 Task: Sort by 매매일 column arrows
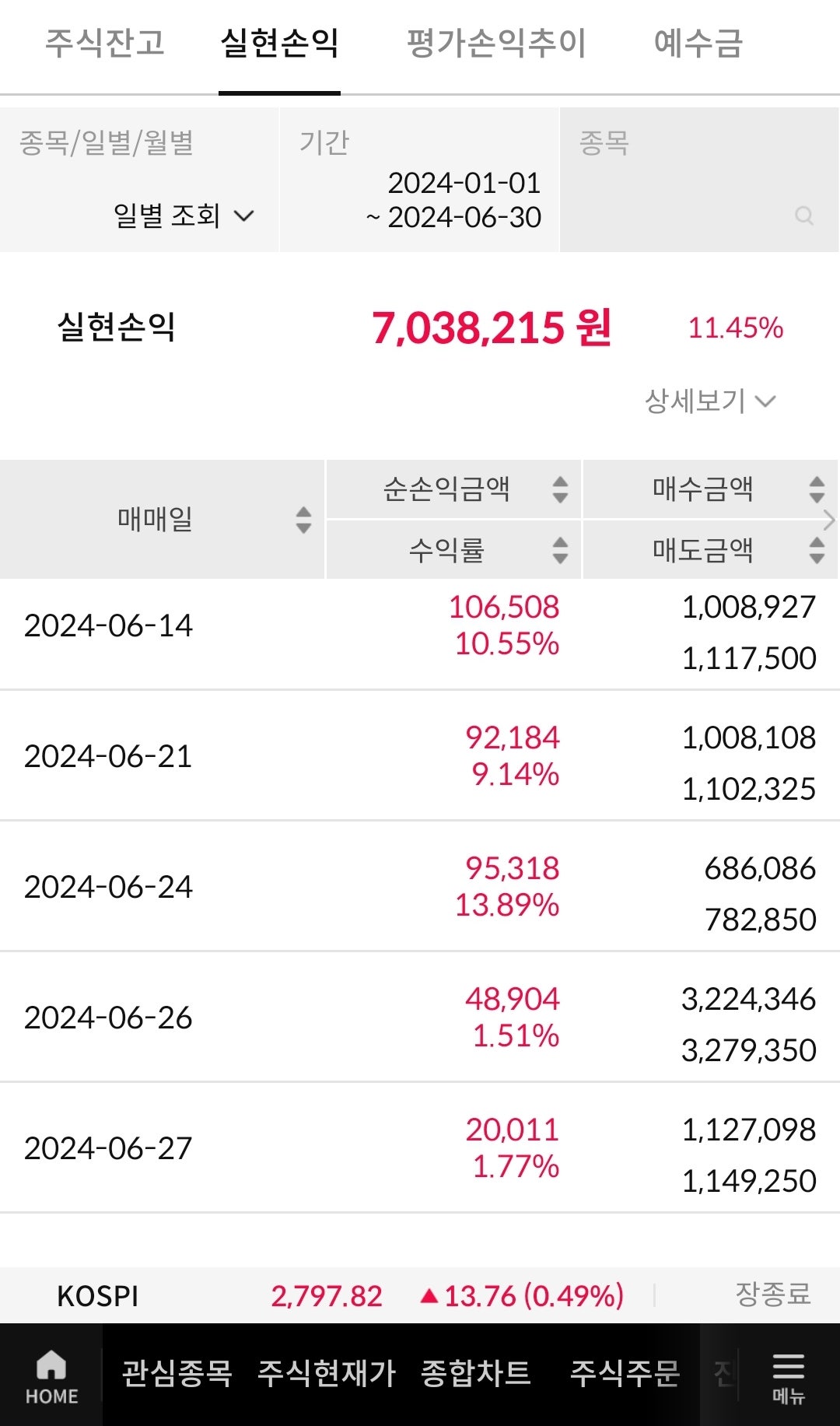[x=303, y=520]
